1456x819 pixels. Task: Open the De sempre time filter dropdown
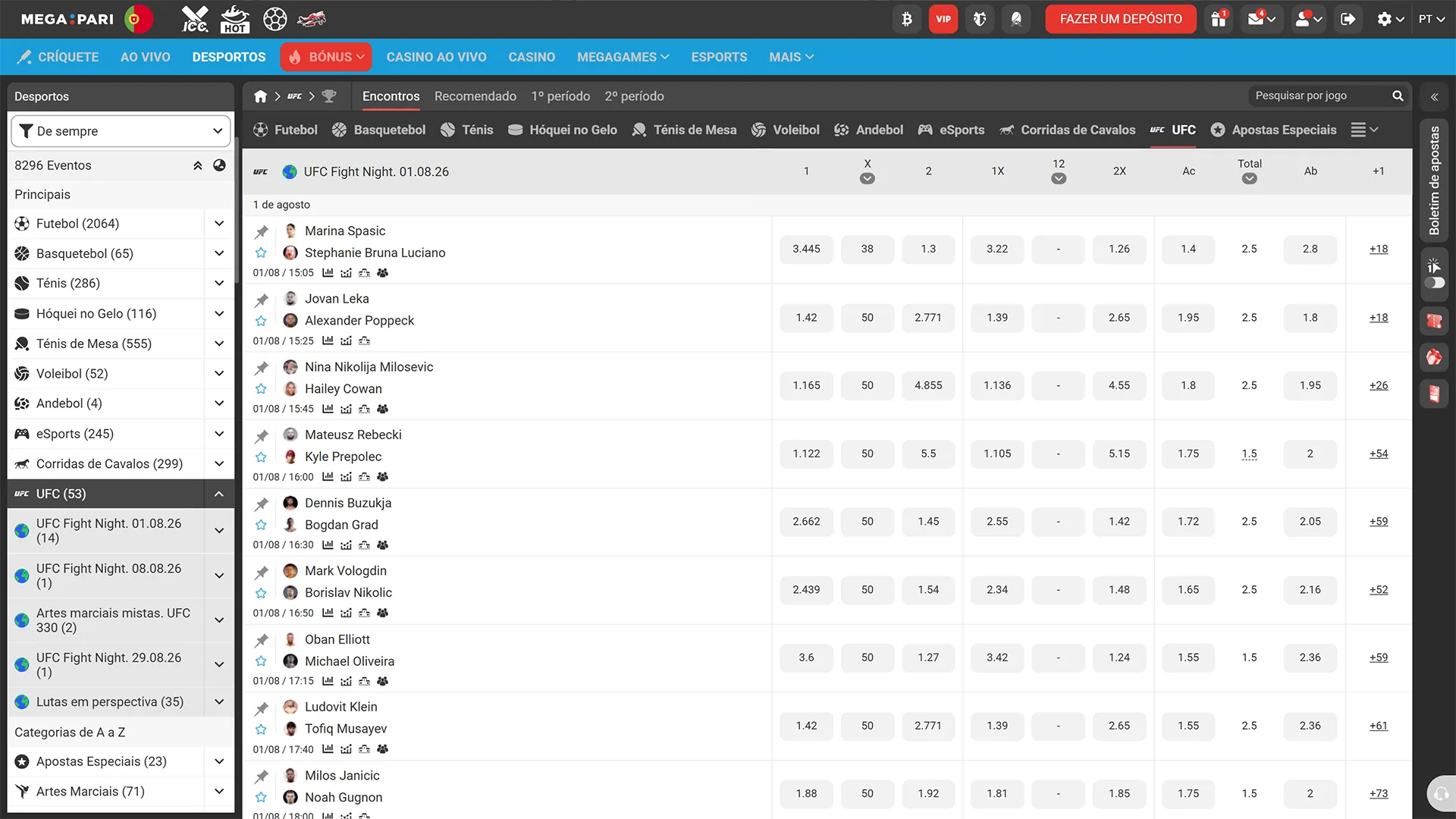click(121, 131)
